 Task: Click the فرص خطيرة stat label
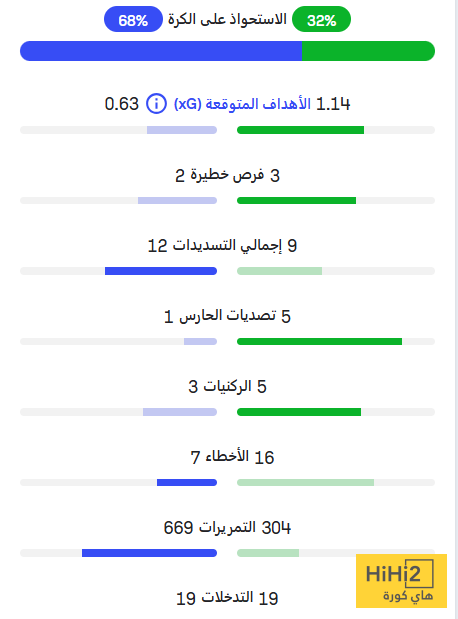click(x=227, y=174)
